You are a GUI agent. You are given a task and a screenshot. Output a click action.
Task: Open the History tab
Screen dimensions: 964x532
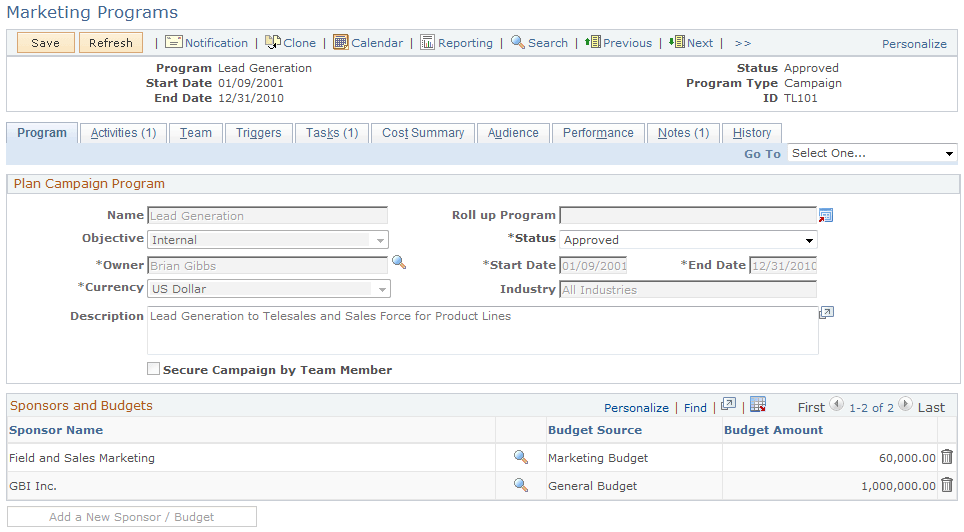click(752, 133)
